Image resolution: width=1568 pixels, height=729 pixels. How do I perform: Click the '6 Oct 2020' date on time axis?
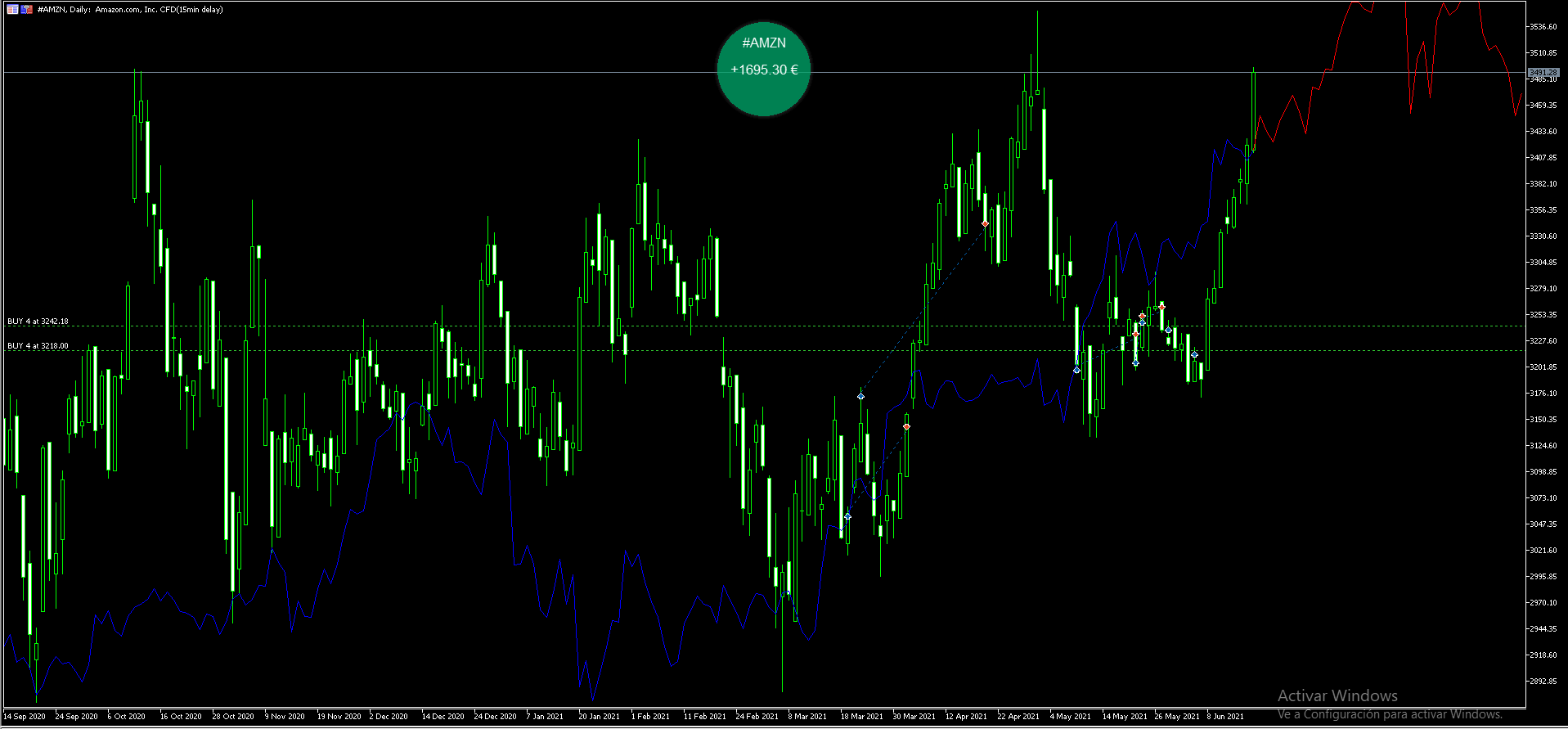coord(127,717)
